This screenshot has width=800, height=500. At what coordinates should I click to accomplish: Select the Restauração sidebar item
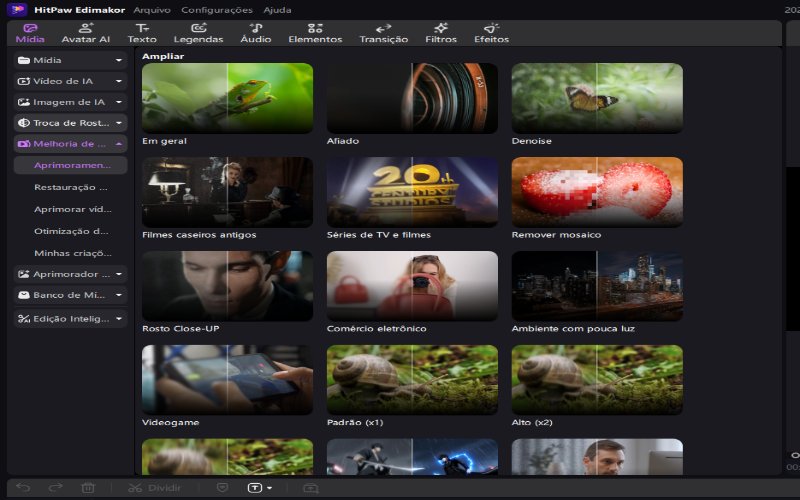point(70,187)
